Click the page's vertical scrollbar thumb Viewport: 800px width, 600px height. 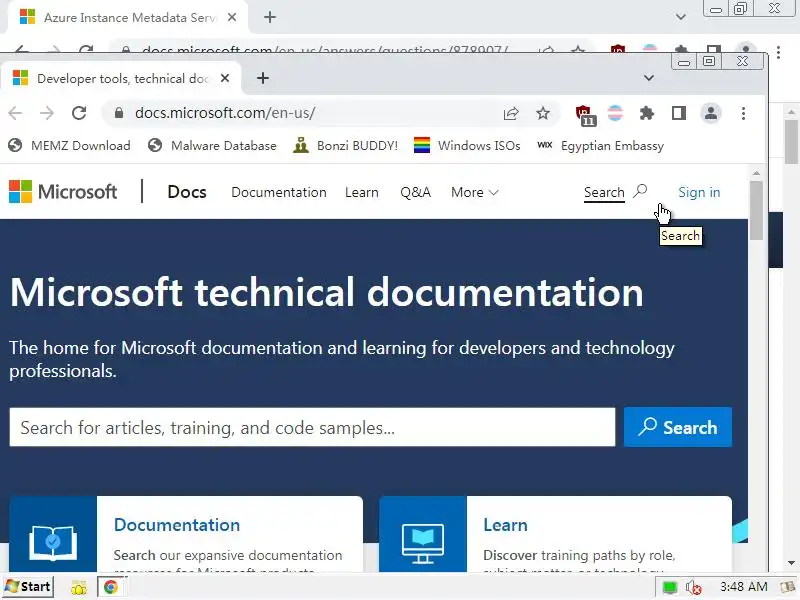click(756, 210)
